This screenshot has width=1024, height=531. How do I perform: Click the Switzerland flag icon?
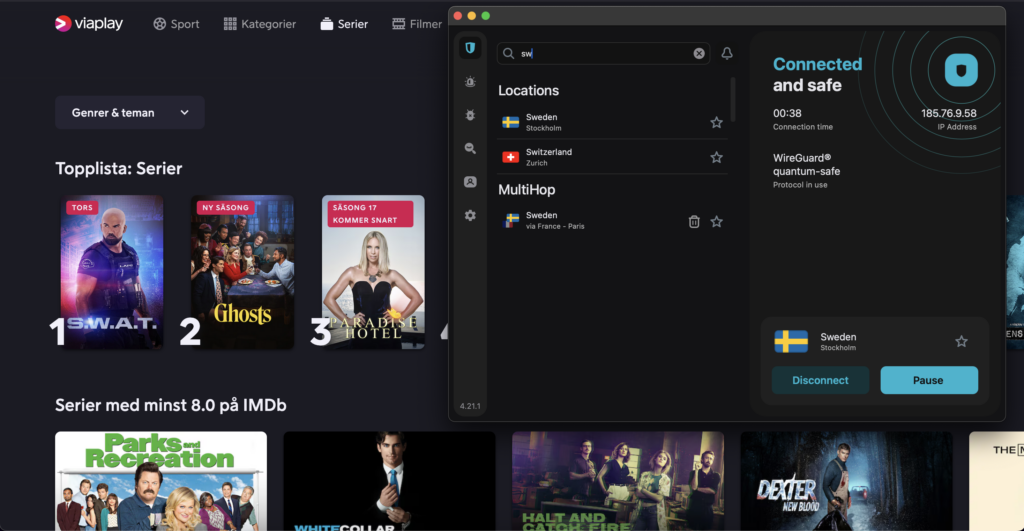tap(511, 157)
